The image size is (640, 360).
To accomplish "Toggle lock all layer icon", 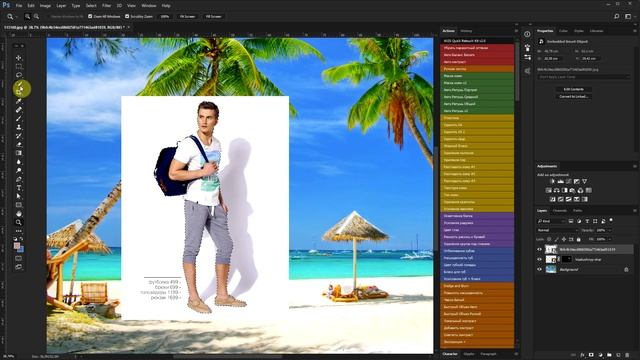I will [578, 239].
